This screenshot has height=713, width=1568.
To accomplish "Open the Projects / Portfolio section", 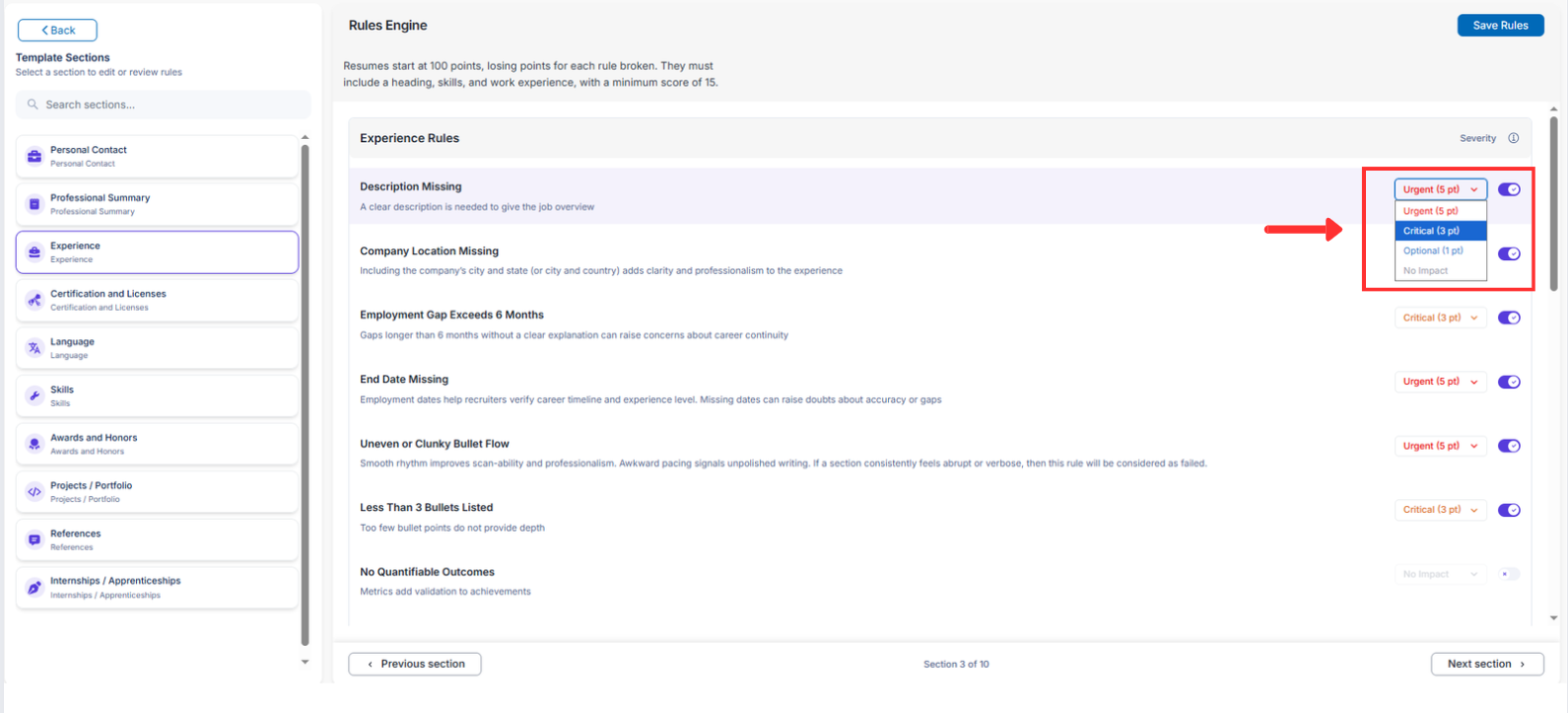I will [157, 491].
